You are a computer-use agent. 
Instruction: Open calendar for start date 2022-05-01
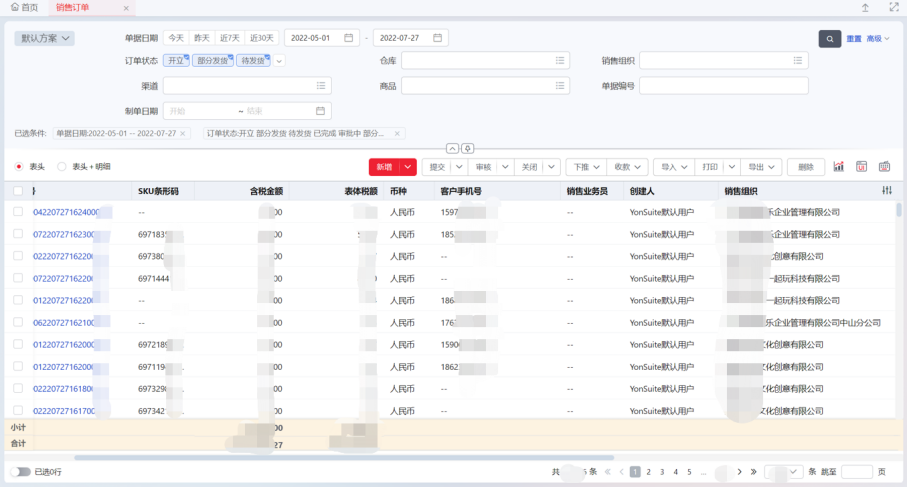coord(349,38)
